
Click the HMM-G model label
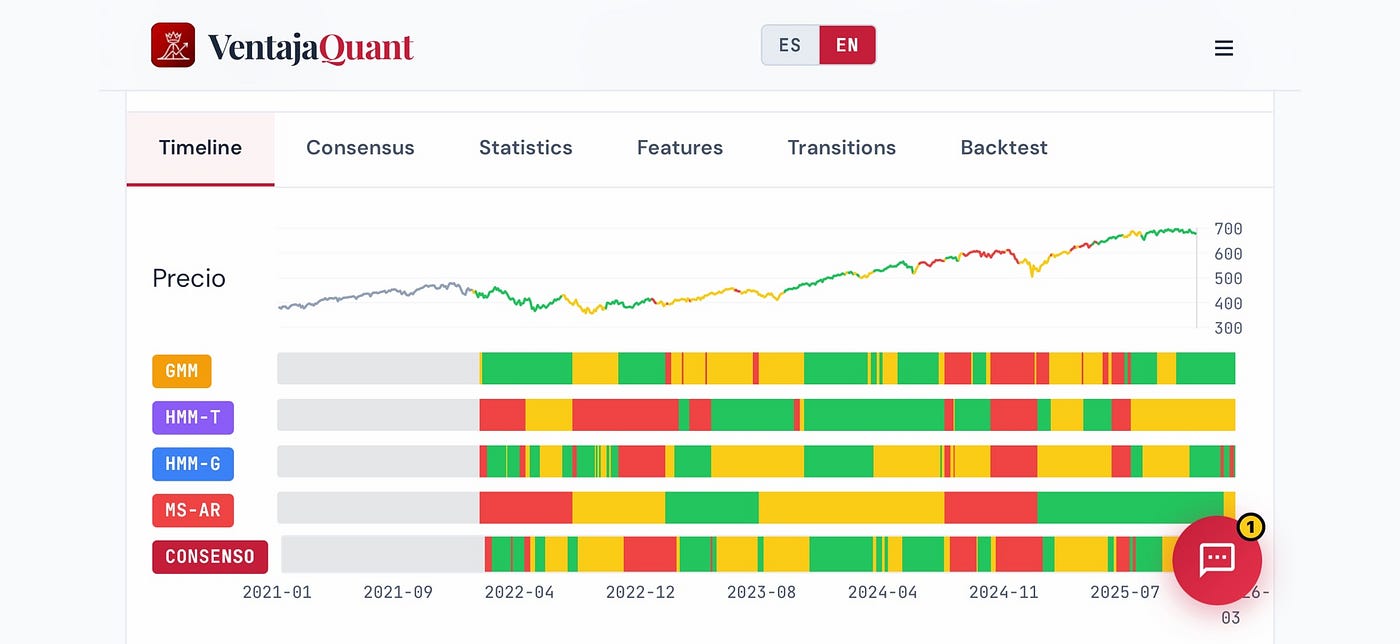click(x=193, y=464)
